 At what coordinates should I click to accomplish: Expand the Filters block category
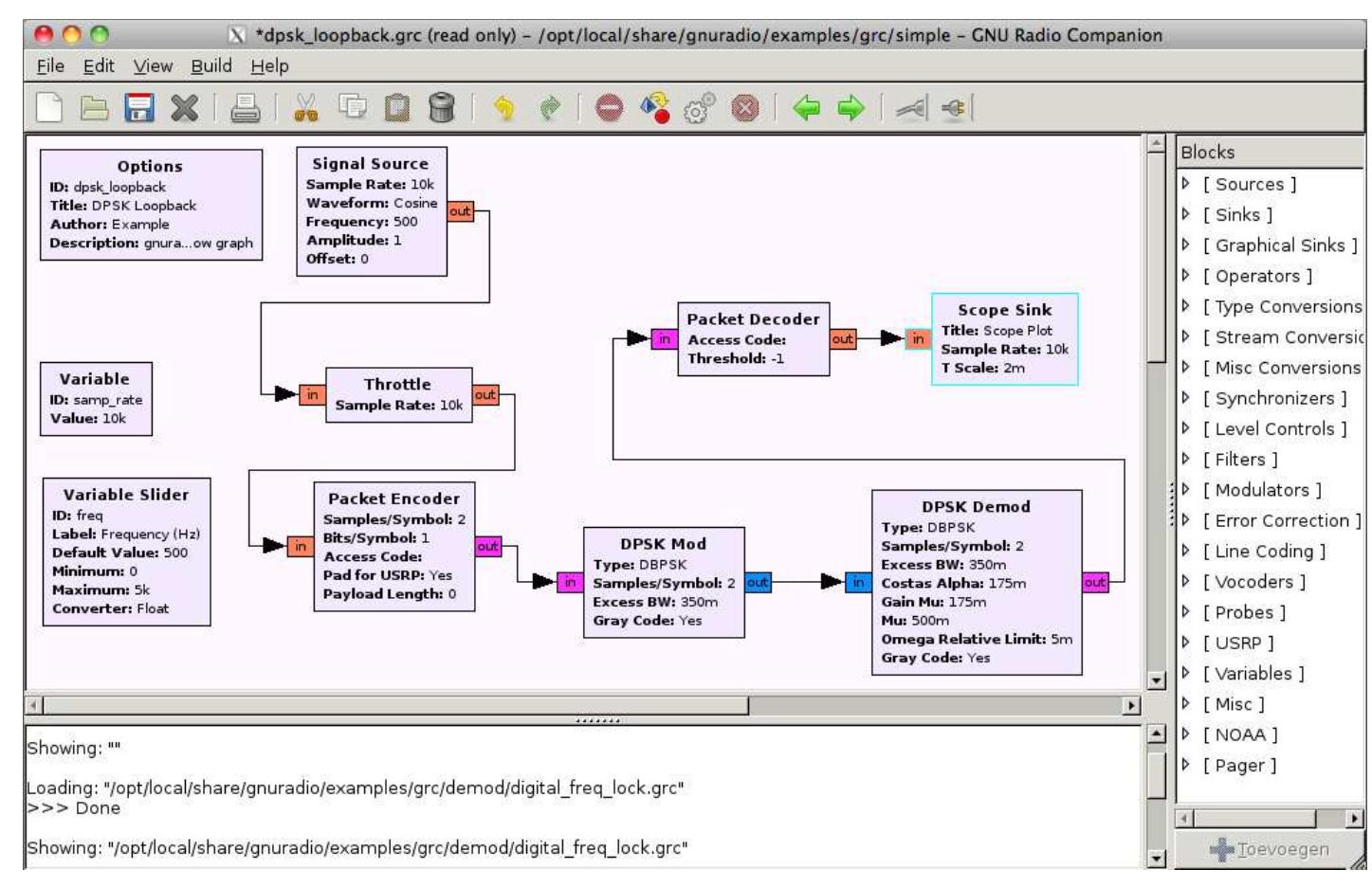1185,459
